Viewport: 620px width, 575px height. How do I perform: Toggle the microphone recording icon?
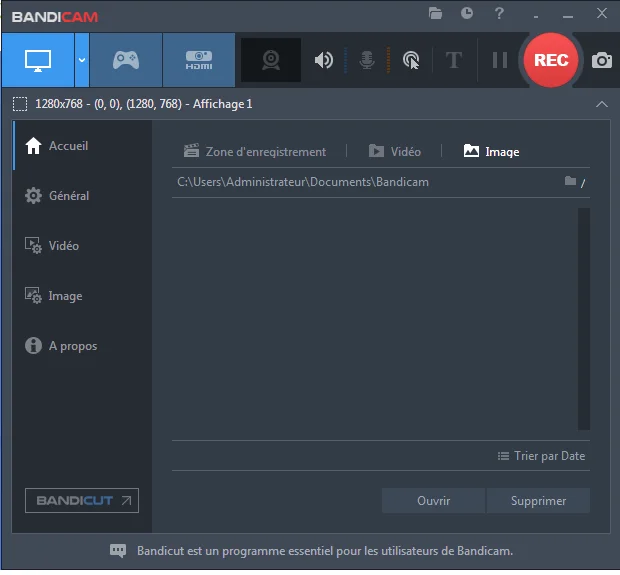pyautogui.click(x=367, y=60)
